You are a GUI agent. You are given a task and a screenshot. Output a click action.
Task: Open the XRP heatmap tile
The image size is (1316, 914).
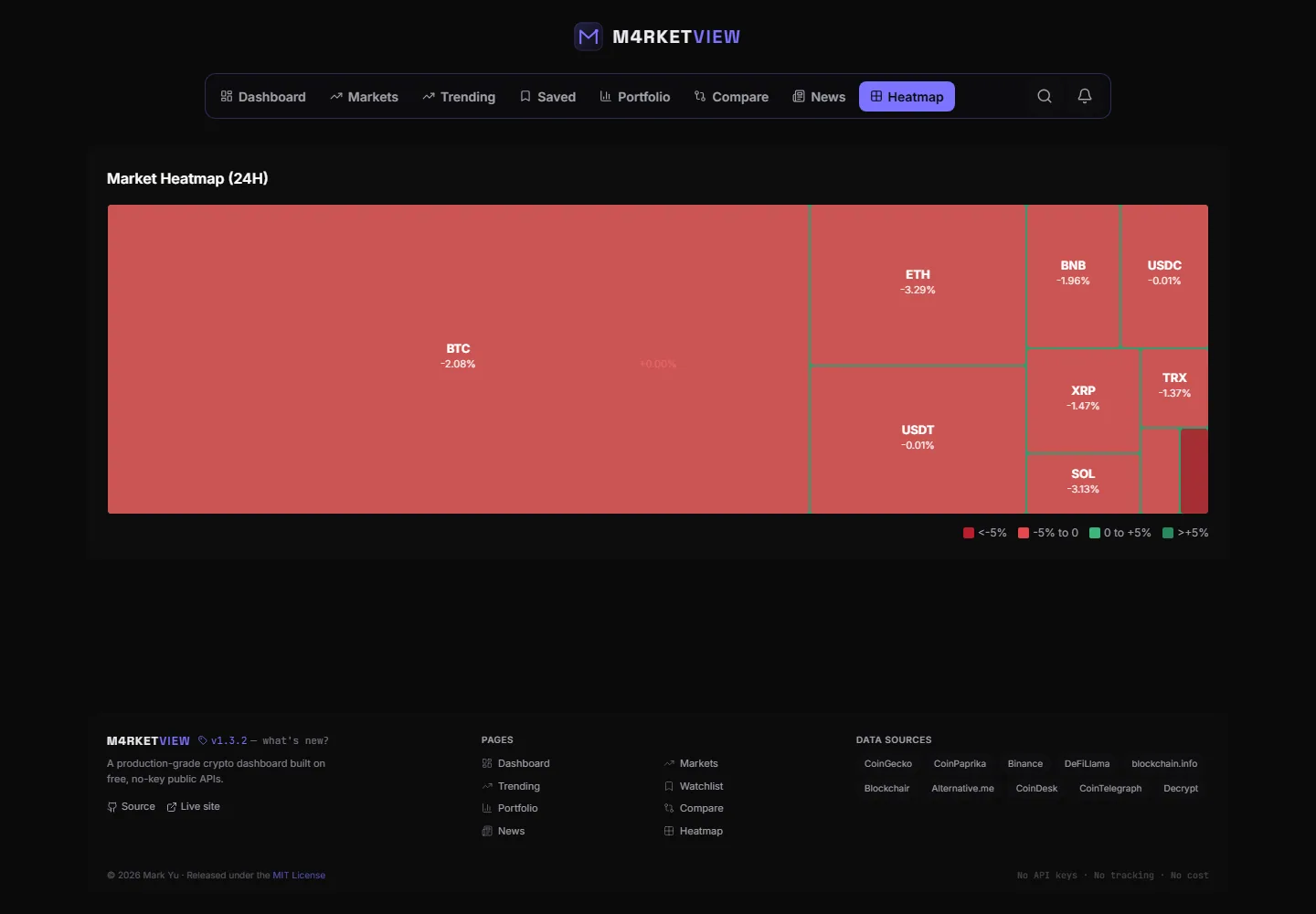[1083, 400]
